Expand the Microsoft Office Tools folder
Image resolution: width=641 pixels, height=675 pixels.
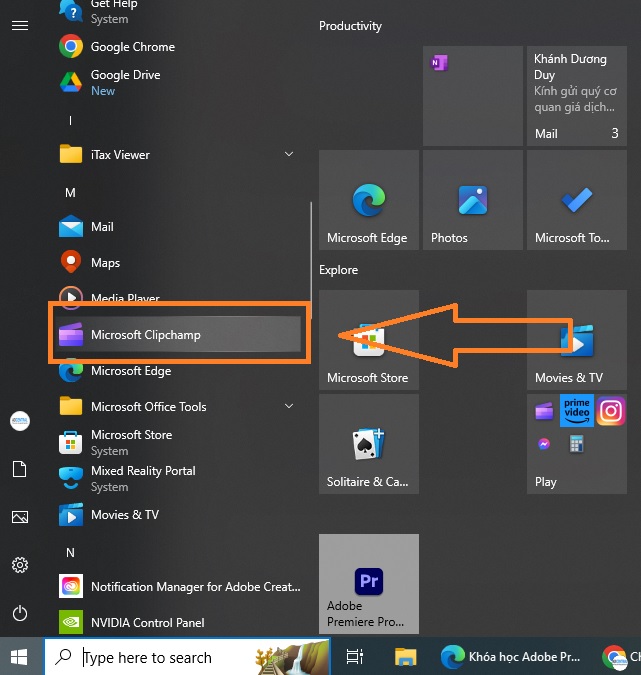coord(289,407)
